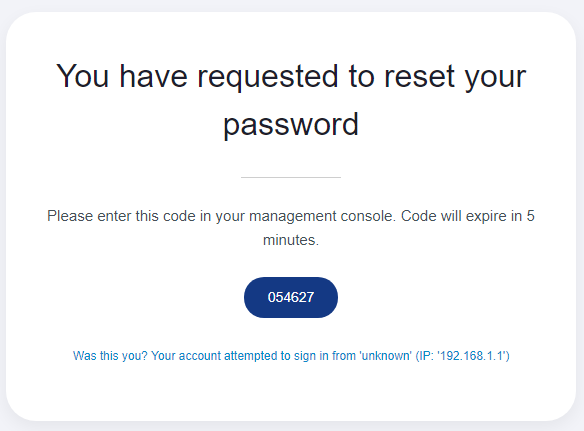The height and width of the screenshot is (431, 584).
Task: Click the 054627 verification code button
Action: pos(291,297)
